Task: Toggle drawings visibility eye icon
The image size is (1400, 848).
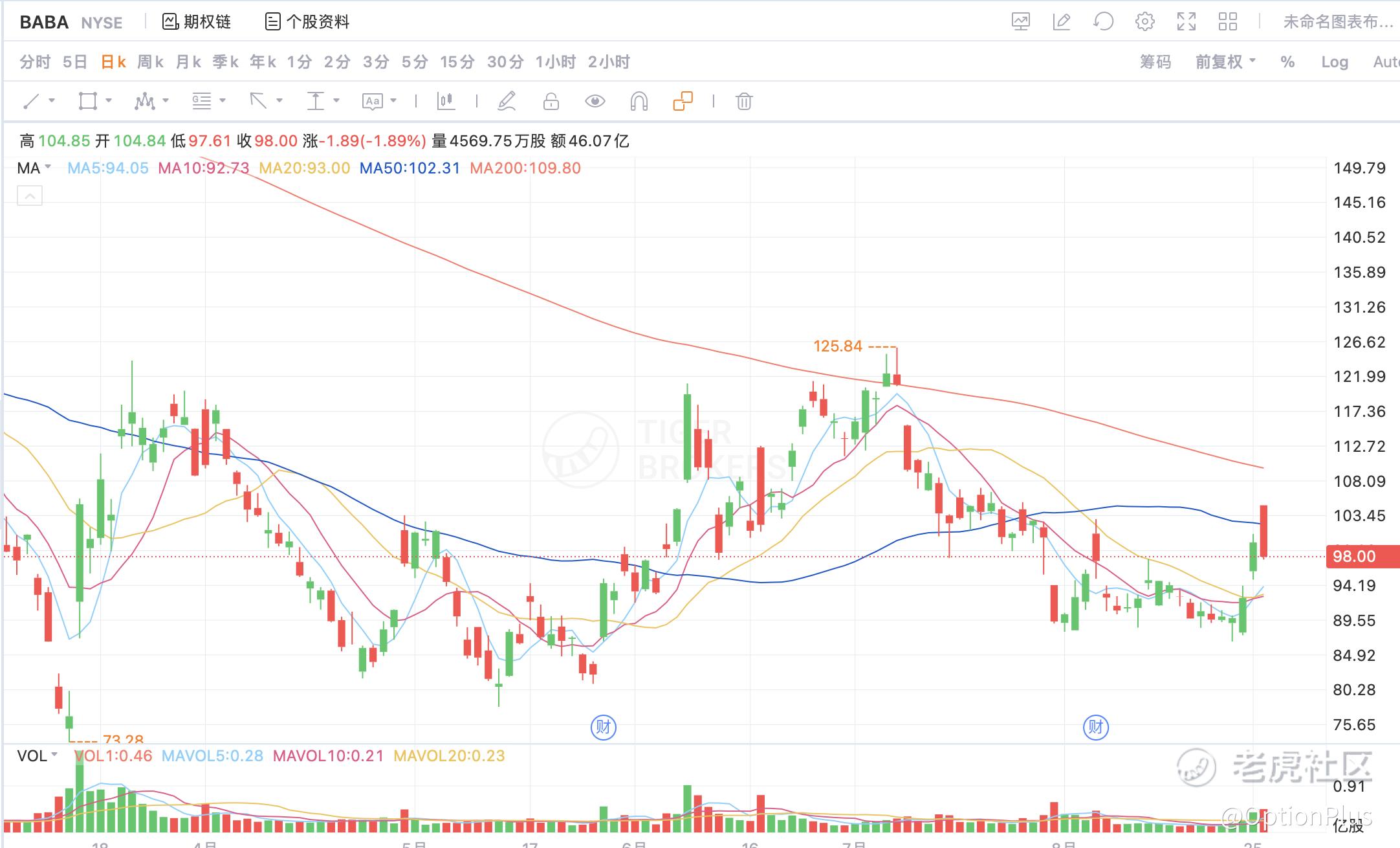Action: (595, 101)
